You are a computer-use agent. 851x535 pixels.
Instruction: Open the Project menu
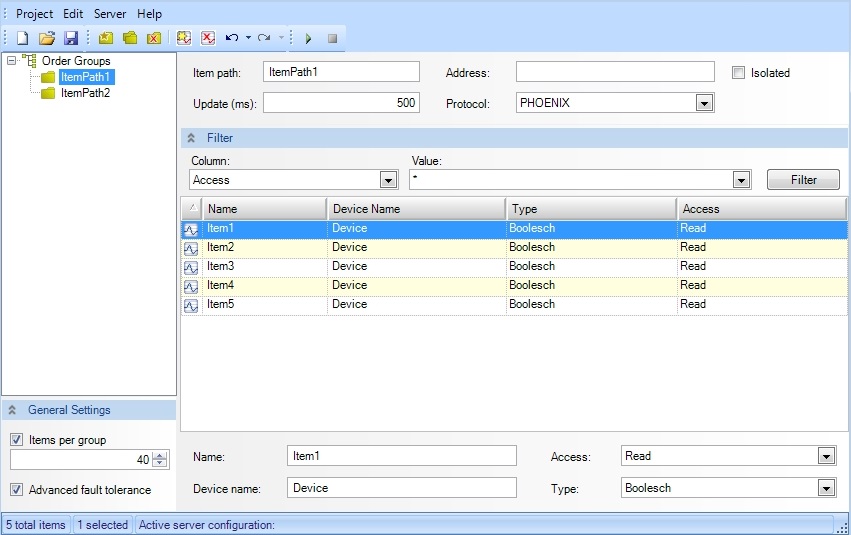(35, 14)
